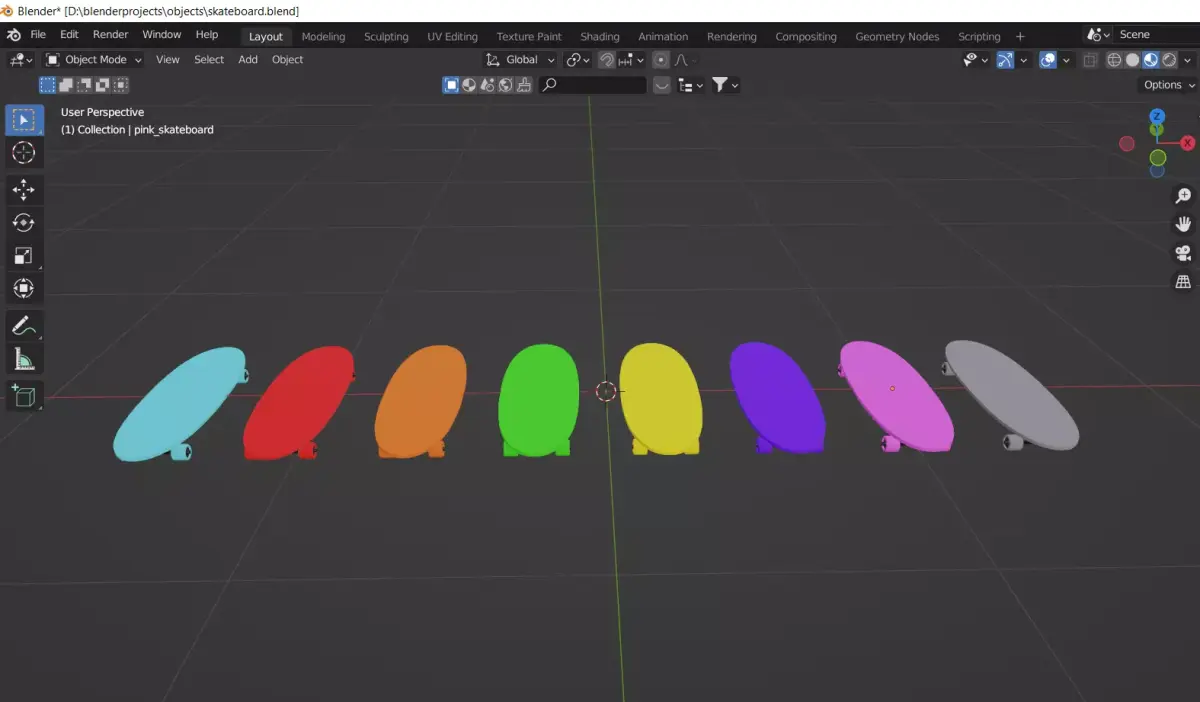Viewport: 1200px width, 702px height.
Task: Click the search field with magnifier
Action: coord(594,86)
